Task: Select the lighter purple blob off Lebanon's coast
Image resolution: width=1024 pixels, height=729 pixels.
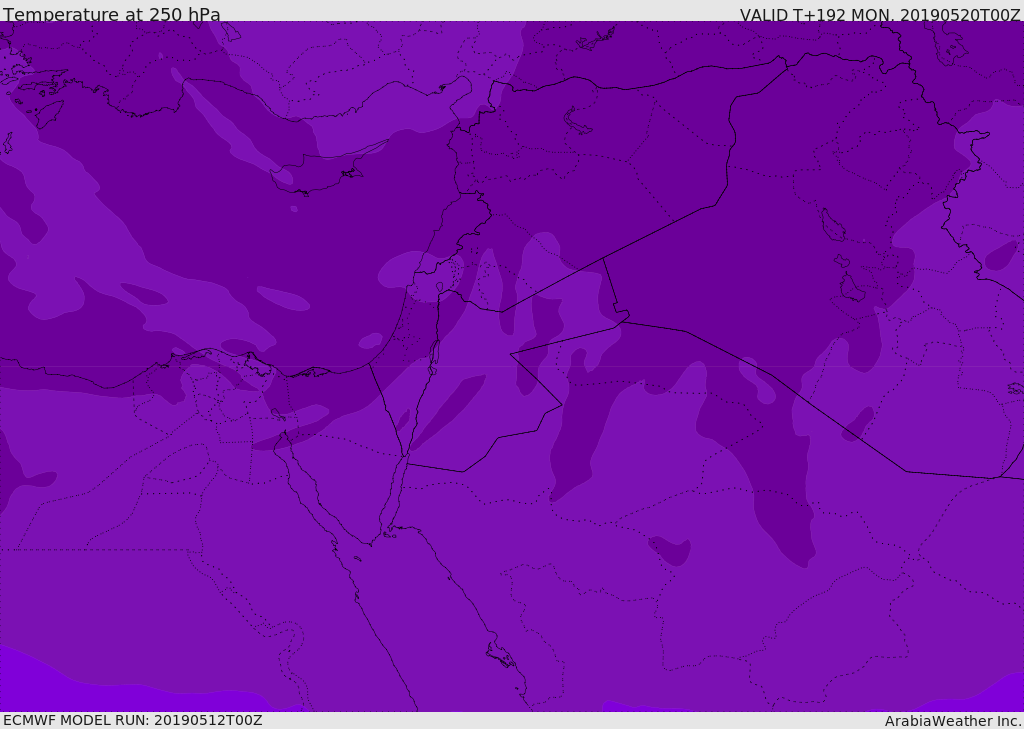Action: coord(400,270)
